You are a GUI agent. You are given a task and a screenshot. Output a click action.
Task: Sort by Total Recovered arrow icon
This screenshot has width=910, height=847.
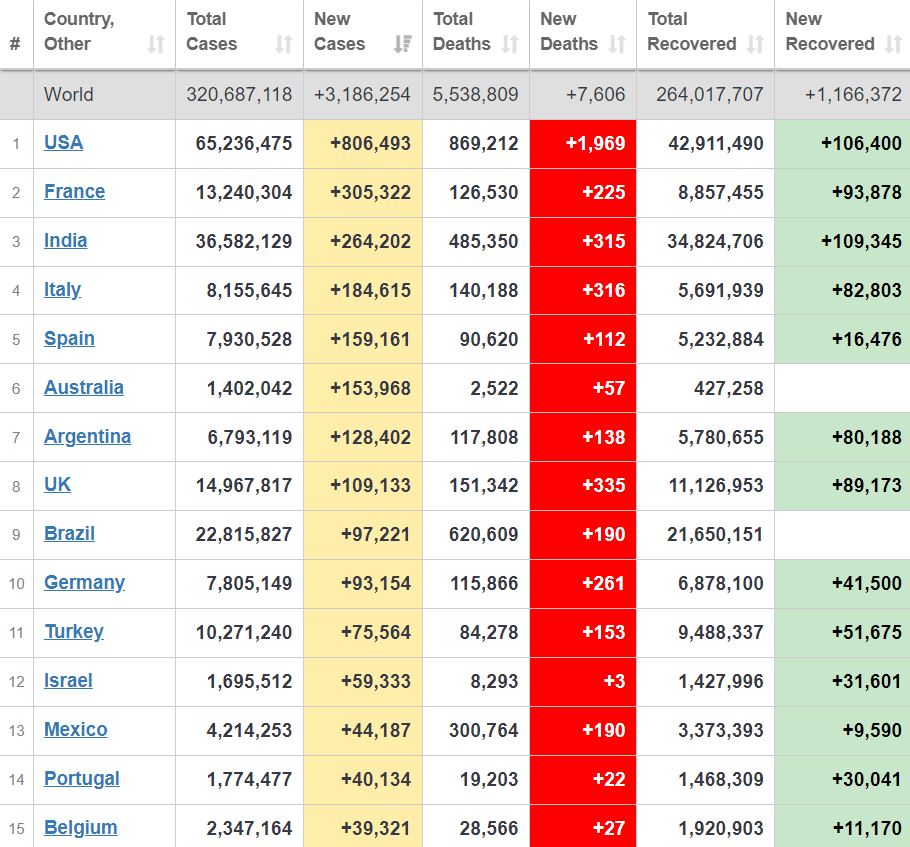point(755,44)
